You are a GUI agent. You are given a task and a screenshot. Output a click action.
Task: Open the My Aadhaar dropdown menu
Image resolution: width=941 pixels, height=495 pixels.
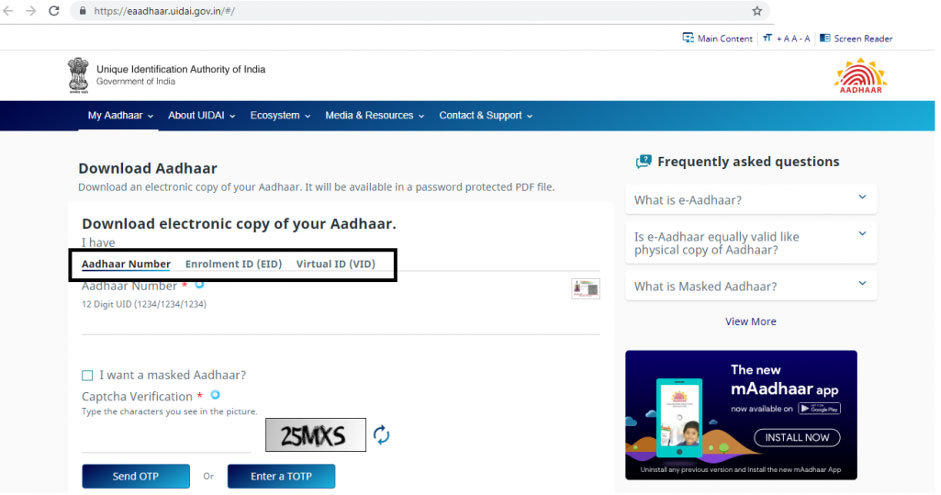coord(120,115)
